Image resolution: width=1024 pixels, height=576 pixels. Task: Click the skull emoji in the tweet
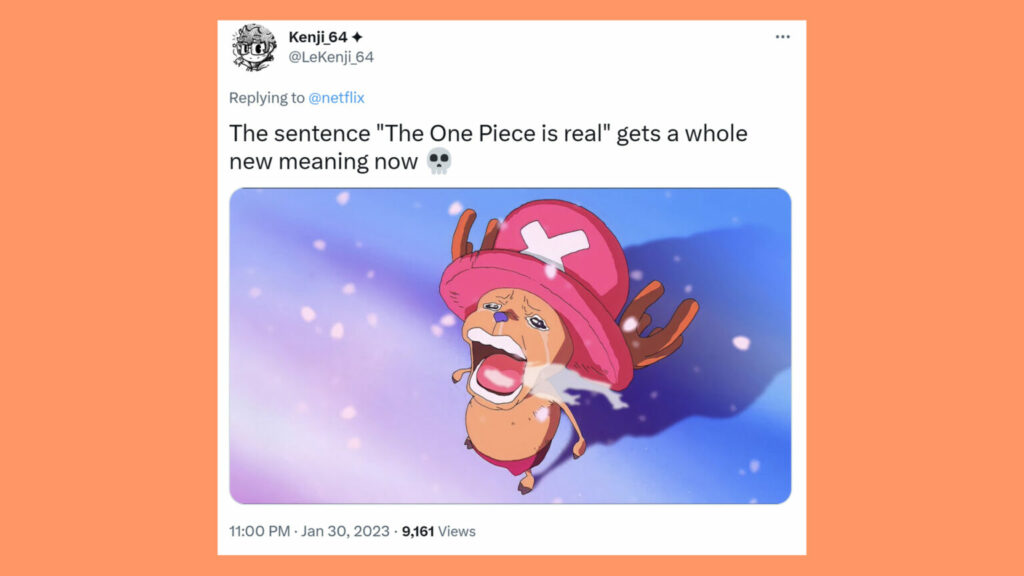439,160
